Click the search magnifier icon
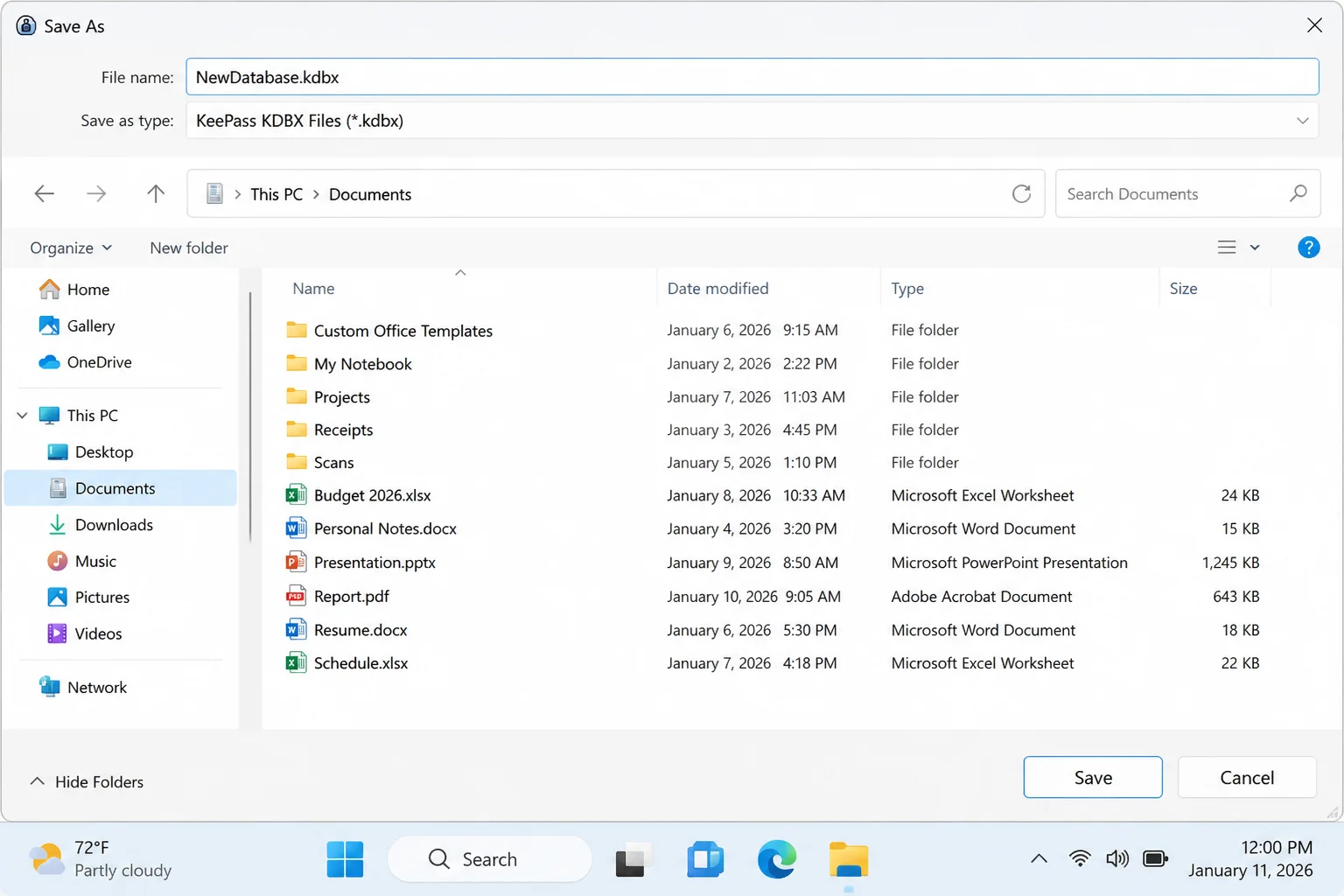The height and width of the screenshot is (896, 1344). [1298, 193]
